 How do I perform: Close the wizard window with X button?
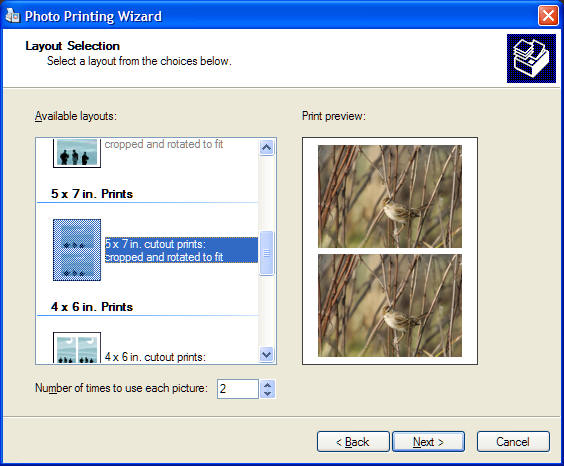point(548,16)
